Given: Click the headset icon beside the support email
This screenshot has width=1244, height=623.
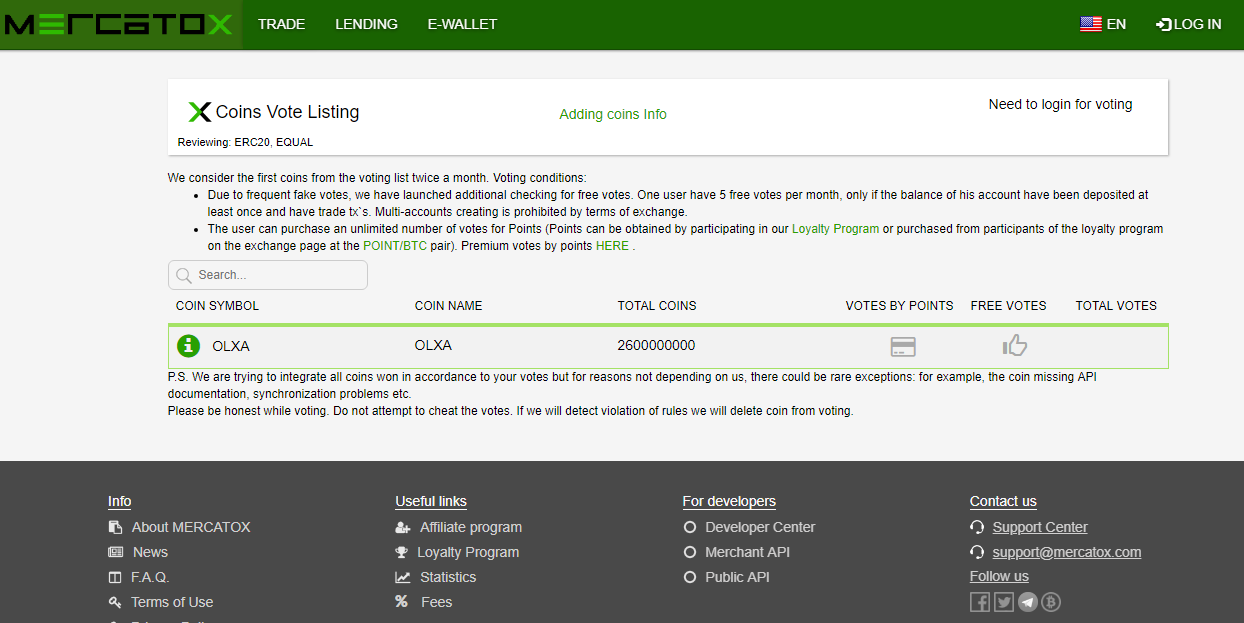Looking at the screenshot, I should pyautogui.click(x=977, y=552).
